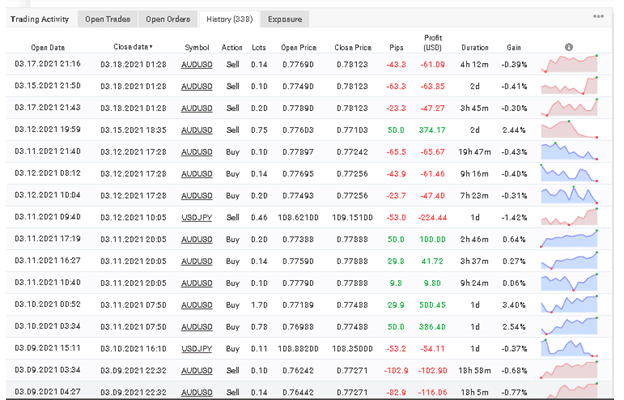Viewport: 624px width, 400px height.
Task: Open the three-dots options menu
Action: [598, 16]
